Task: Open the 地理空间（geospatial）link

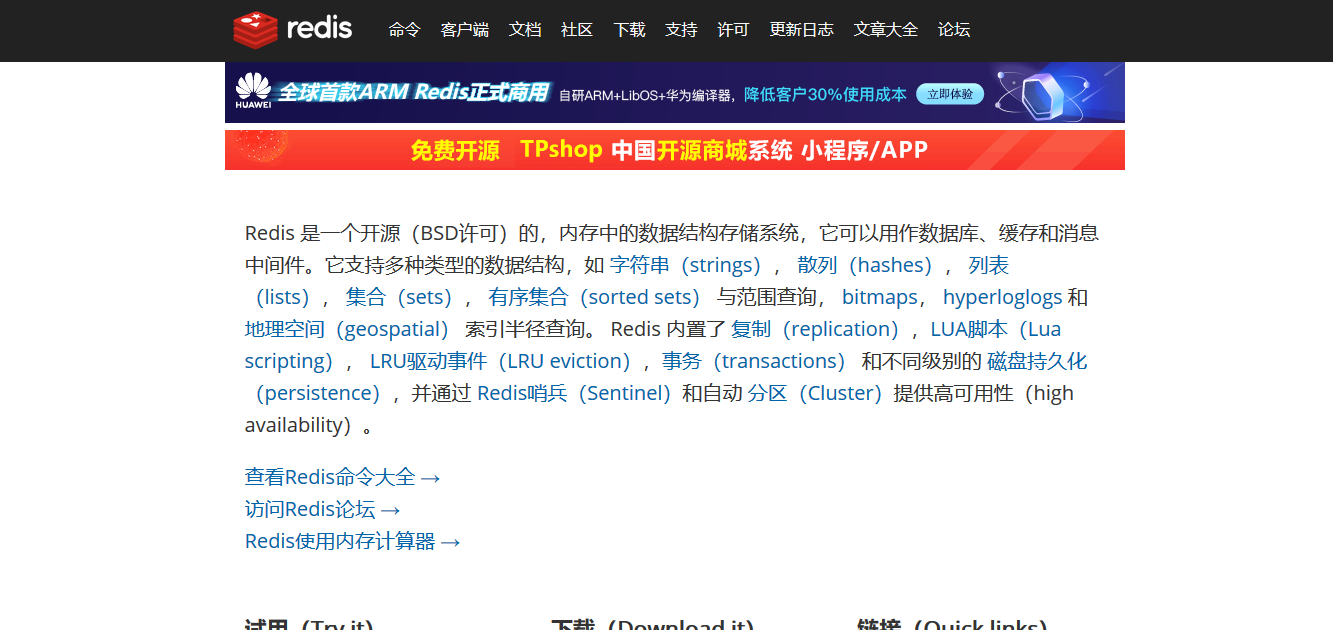Action: coord(350,329)
